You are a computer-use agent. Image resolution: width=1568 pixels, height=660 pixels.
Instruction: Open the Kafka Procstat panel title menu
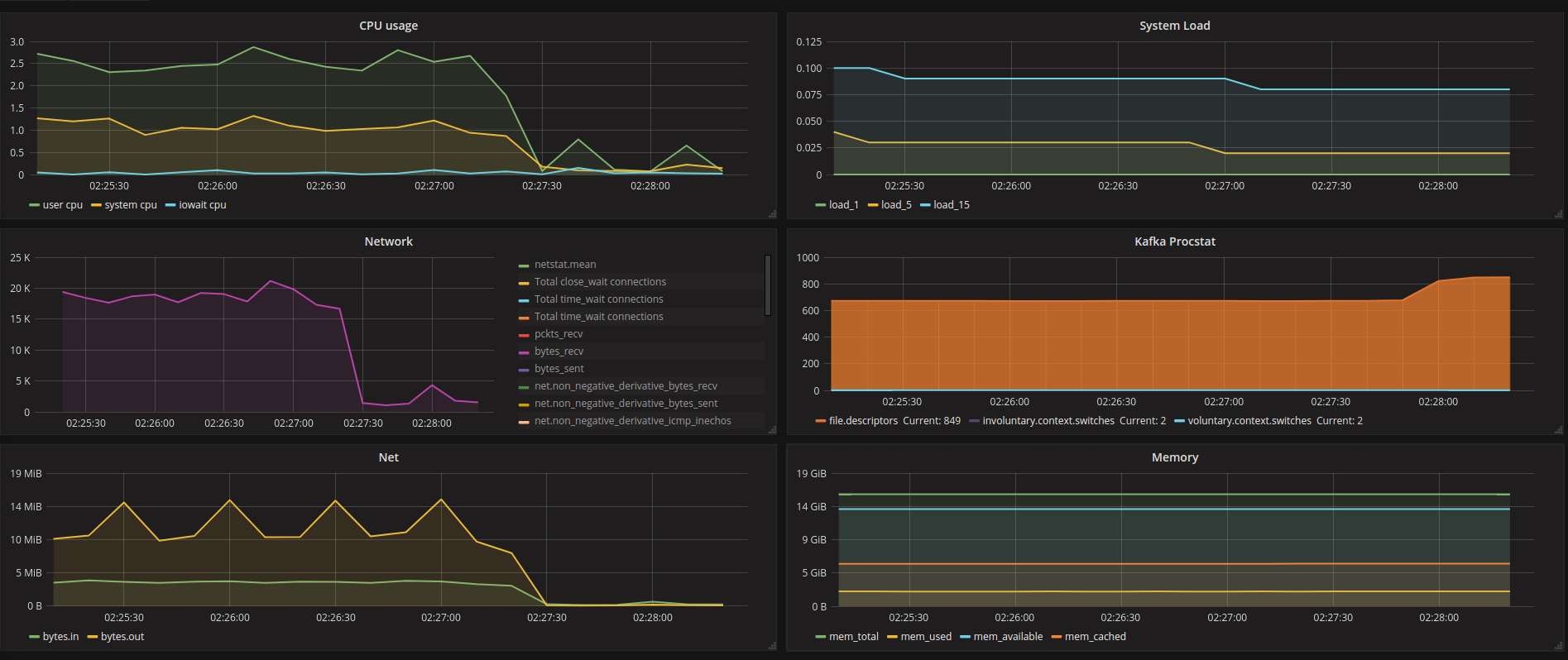(1174, 242)
